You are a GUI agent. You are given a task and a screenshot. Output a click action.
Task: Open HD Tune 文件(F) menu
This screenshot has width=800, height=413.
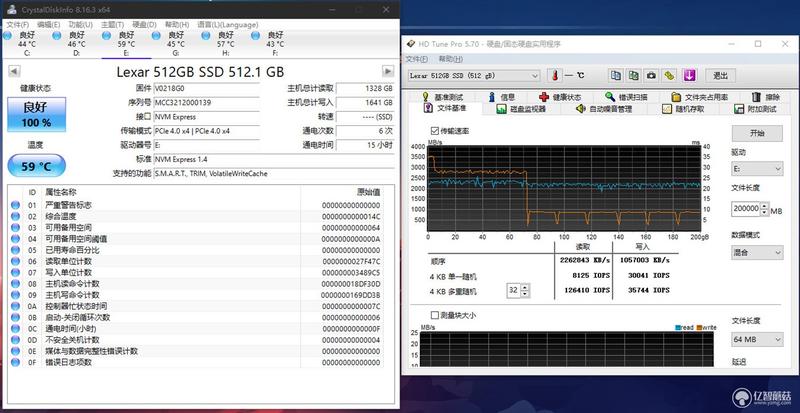click(416, 59)
